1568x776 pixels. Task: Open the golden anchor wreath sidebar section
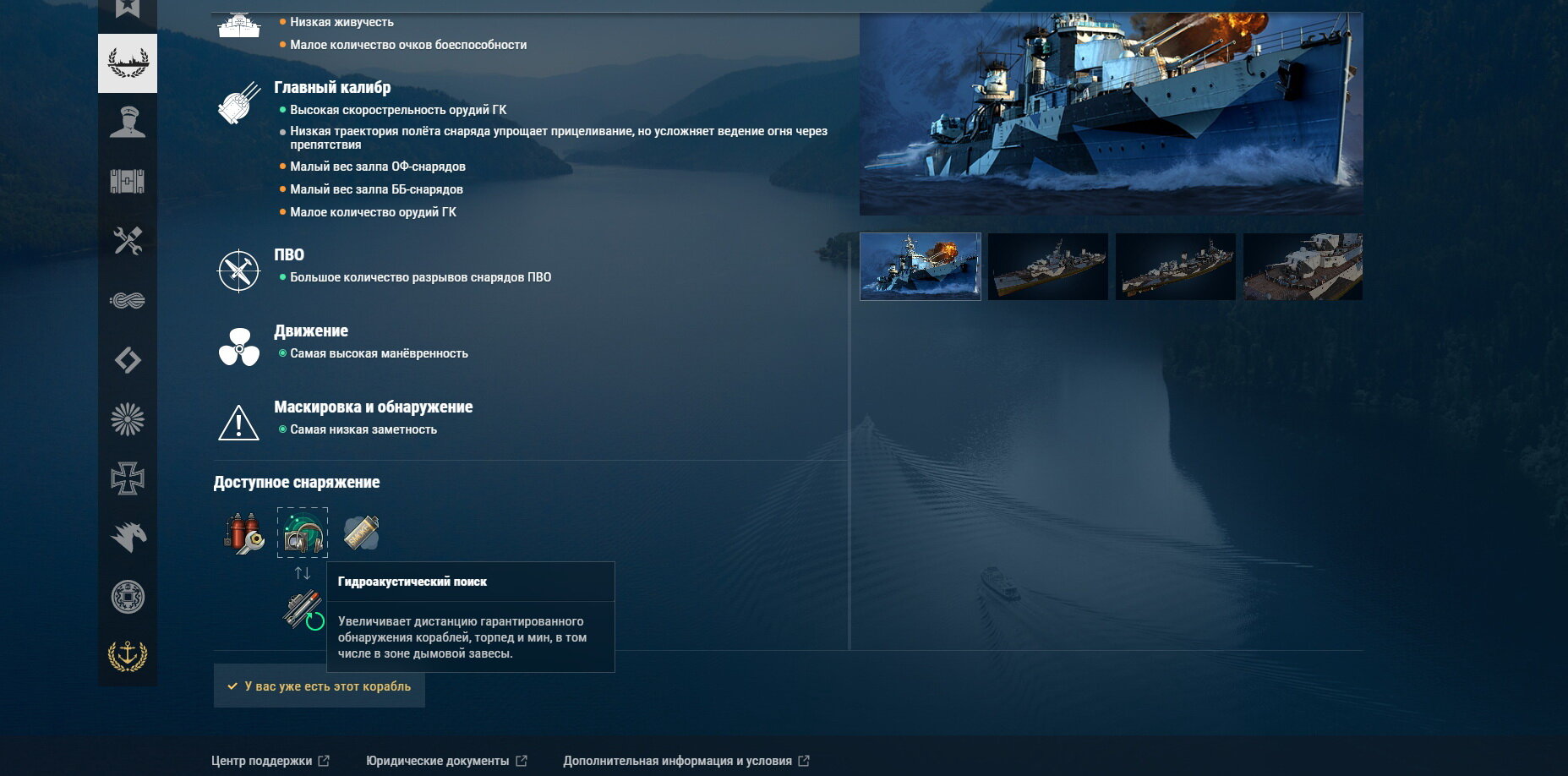pos(128,656)
